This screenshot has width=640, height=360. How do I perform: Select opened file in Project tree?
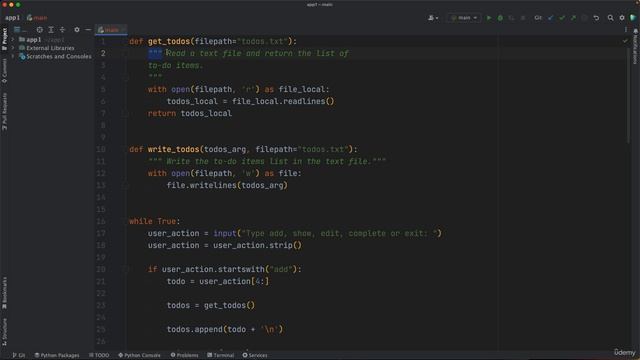click(x=40, y=30)
